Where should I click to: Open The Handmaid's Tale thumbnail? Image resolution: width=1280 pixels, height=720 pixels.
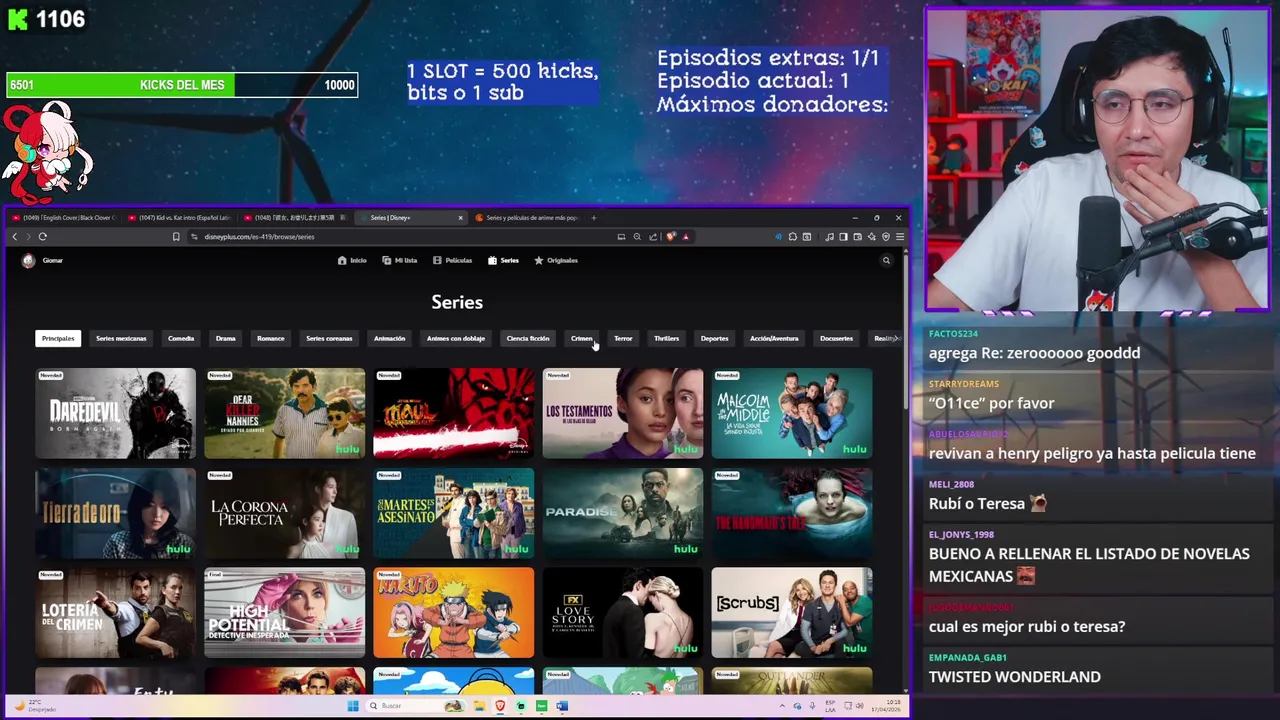pyautogui.click(x=792, y=513)
